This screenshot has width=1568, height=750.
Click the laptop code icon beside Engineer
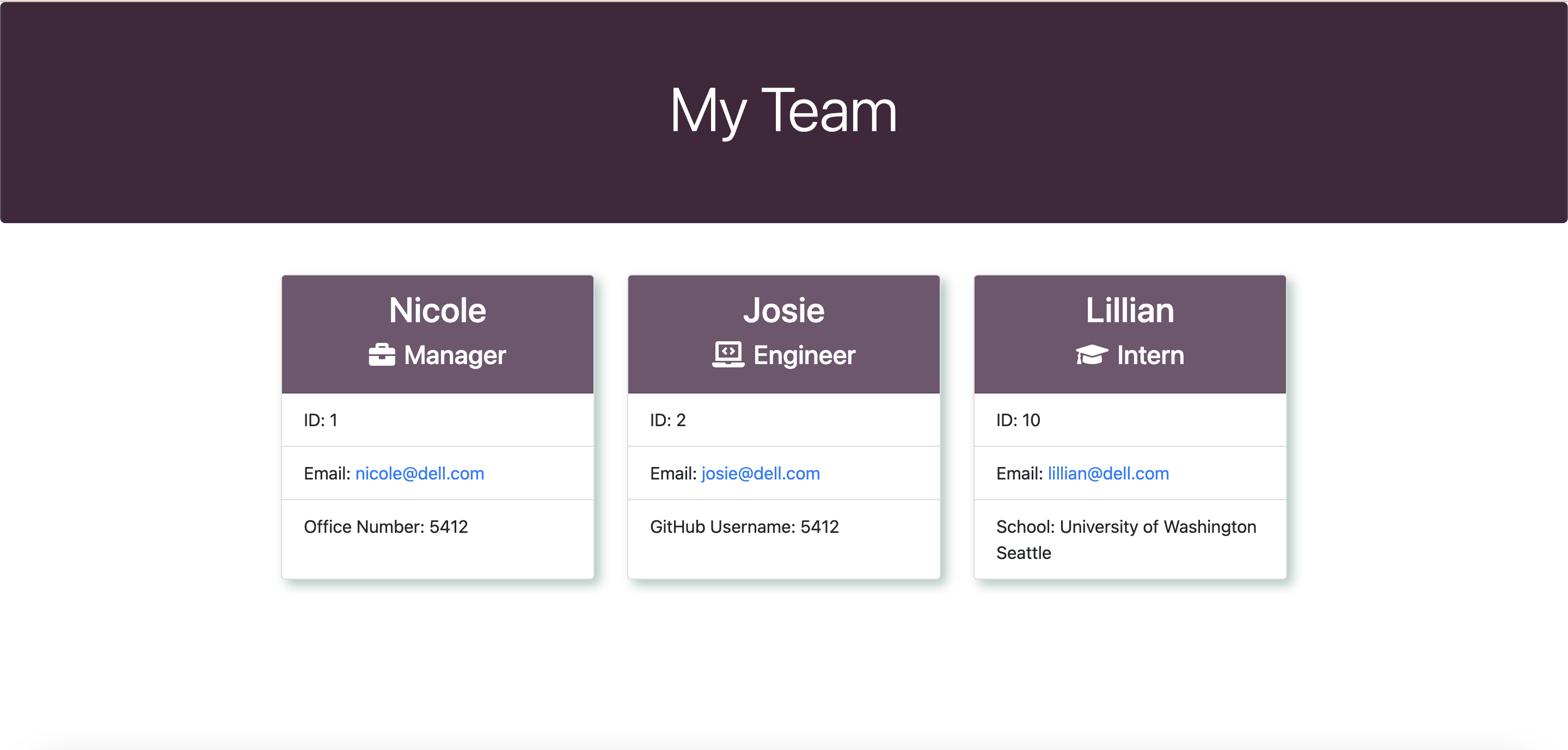click(728, 354)
